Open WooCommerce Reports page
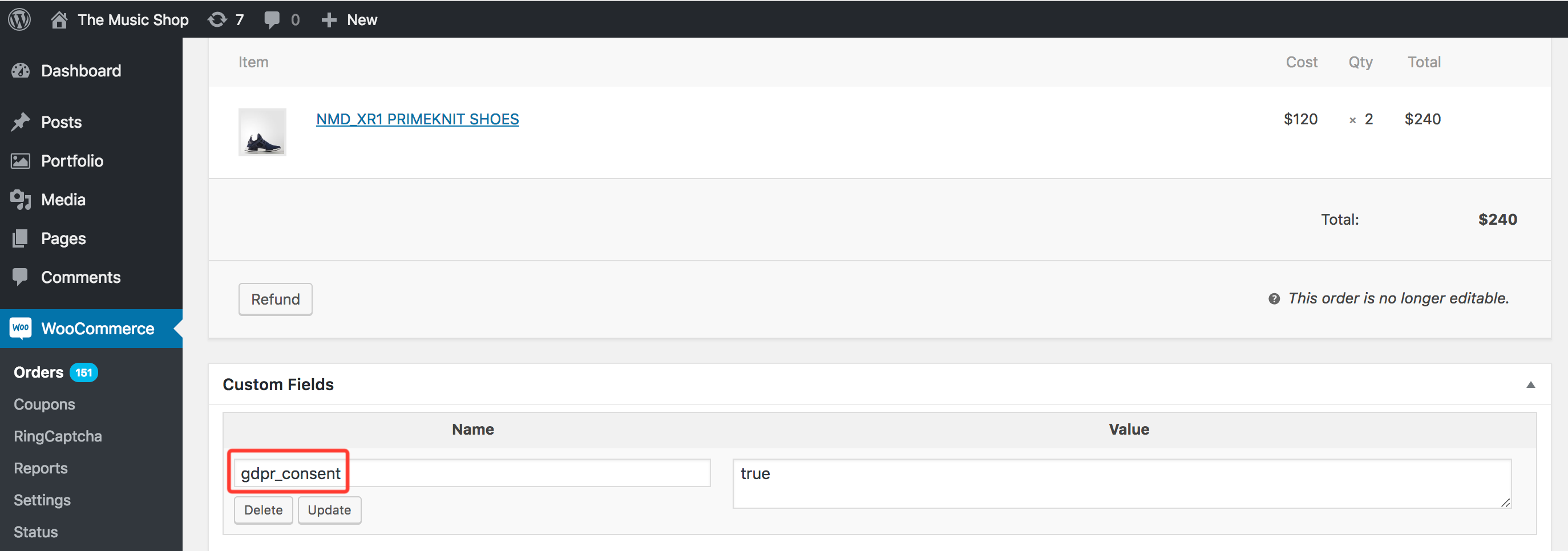Image resolution: width=1568 pixels, height=551 pixels. 41,468
